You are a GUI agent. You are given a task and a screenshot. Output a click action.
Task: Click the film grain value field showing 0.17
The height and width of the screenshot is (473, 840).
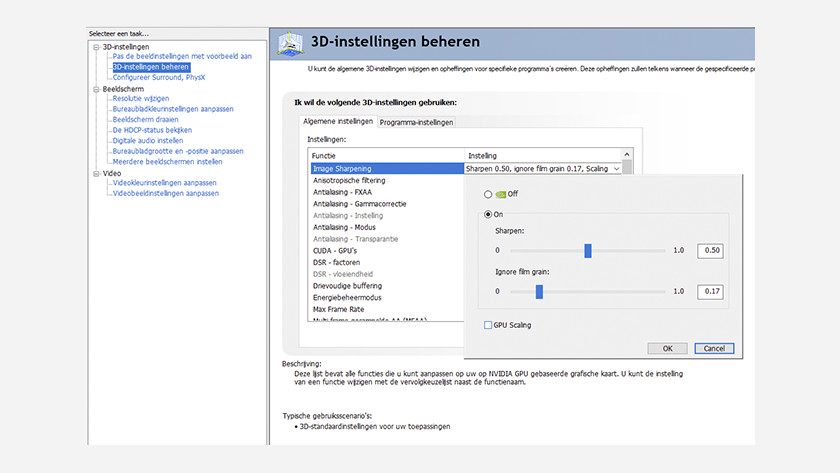[x=710, y=291]
